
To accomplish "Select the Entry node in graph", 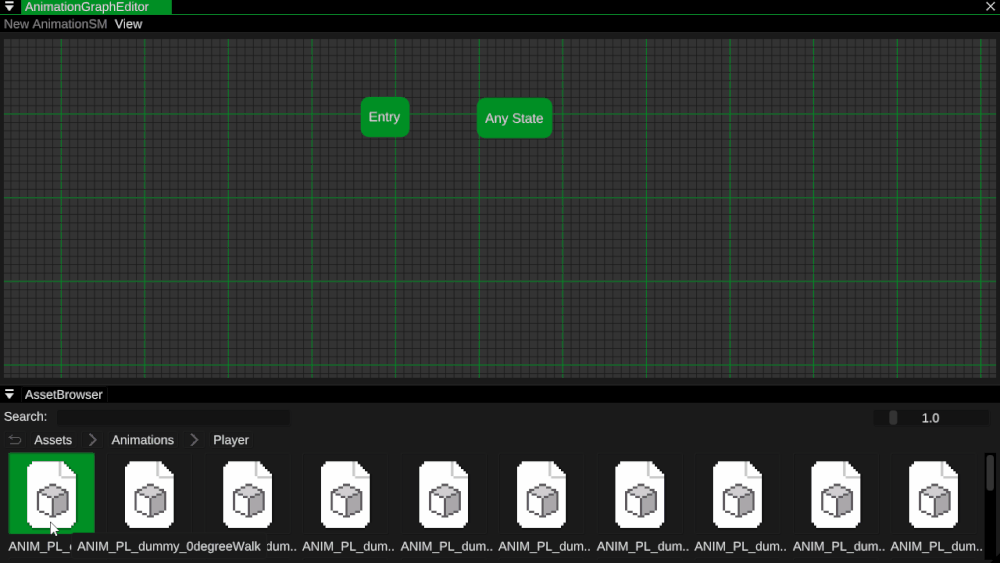I will click(x=384, y=117).
